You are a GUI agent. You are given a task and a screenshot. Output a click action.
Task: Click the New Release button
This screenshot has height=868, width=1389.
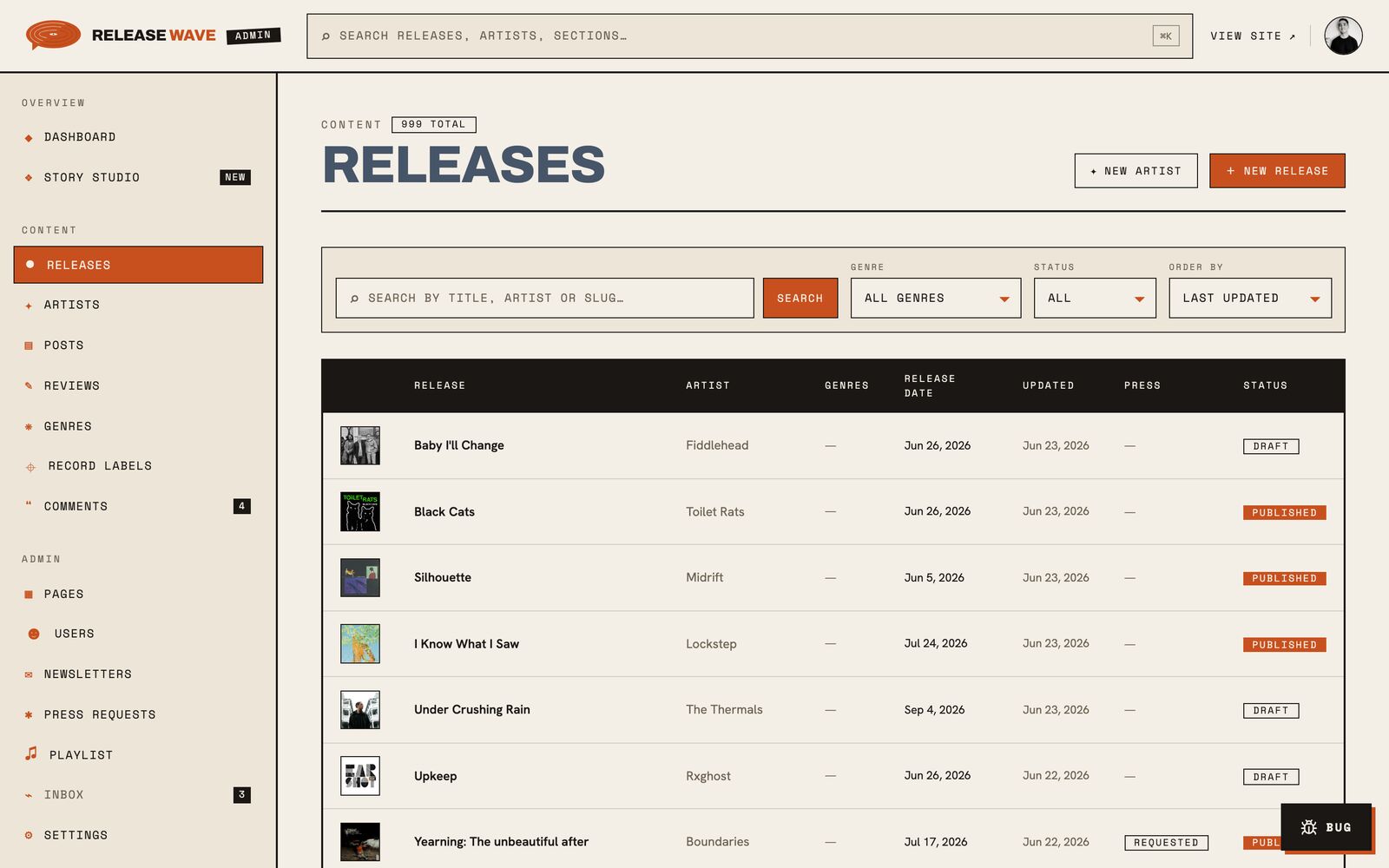point(1277,171)
